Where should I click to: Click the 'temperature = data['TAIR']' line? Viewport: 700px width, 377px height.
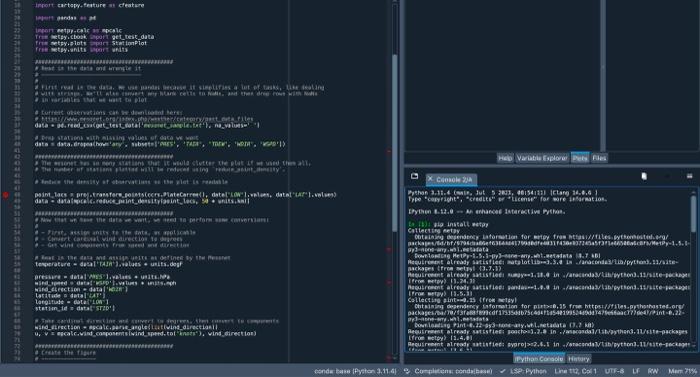(x=108, y=264)
